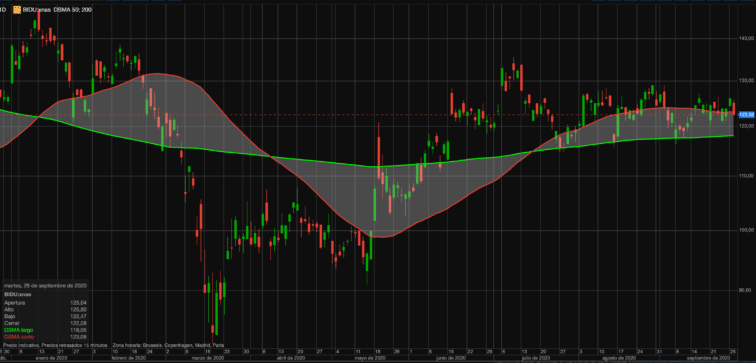The image size is (756, 363).
Task: Click the 'Precio indicativo' delayed prices notice
Action: 55,346
